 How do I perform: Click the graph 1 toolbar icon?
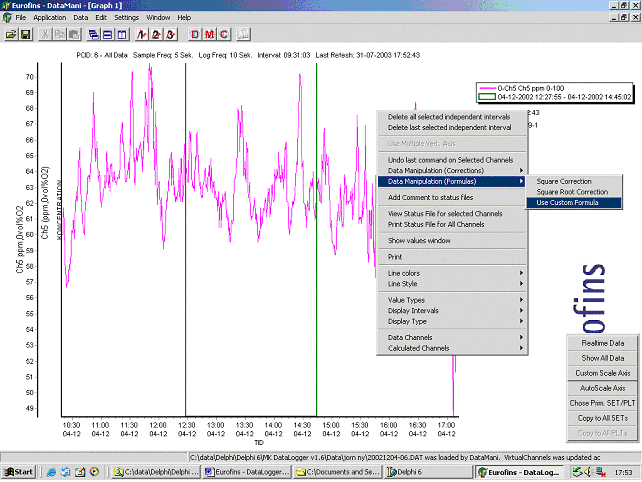pos(142,34)
